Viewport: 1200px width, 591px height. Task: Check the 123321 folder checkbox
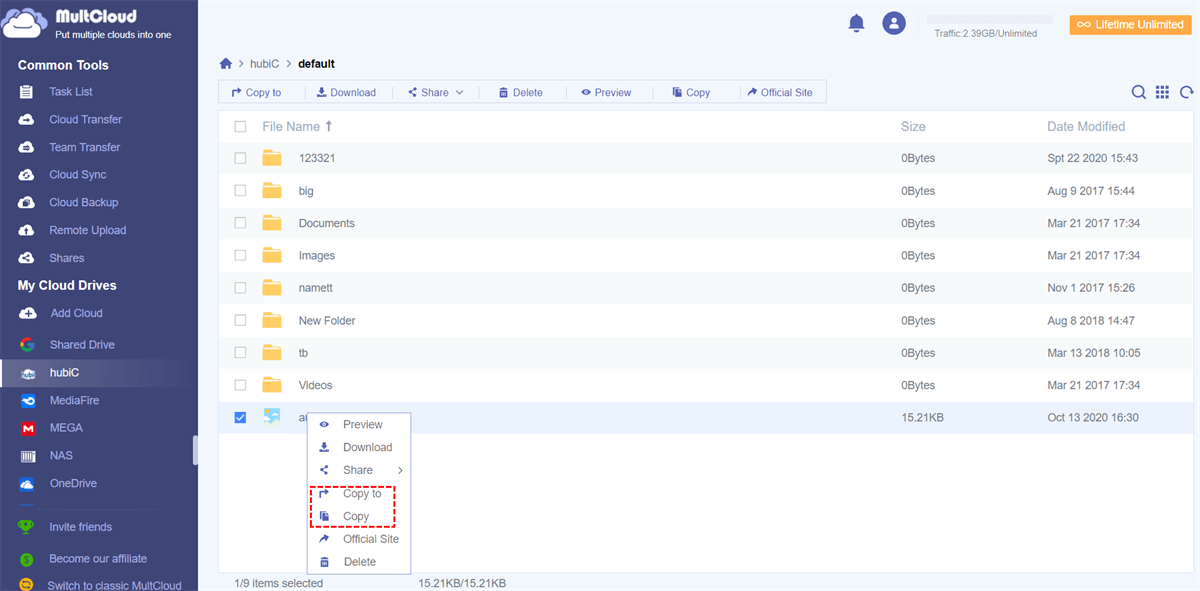(x=240, y=158)
